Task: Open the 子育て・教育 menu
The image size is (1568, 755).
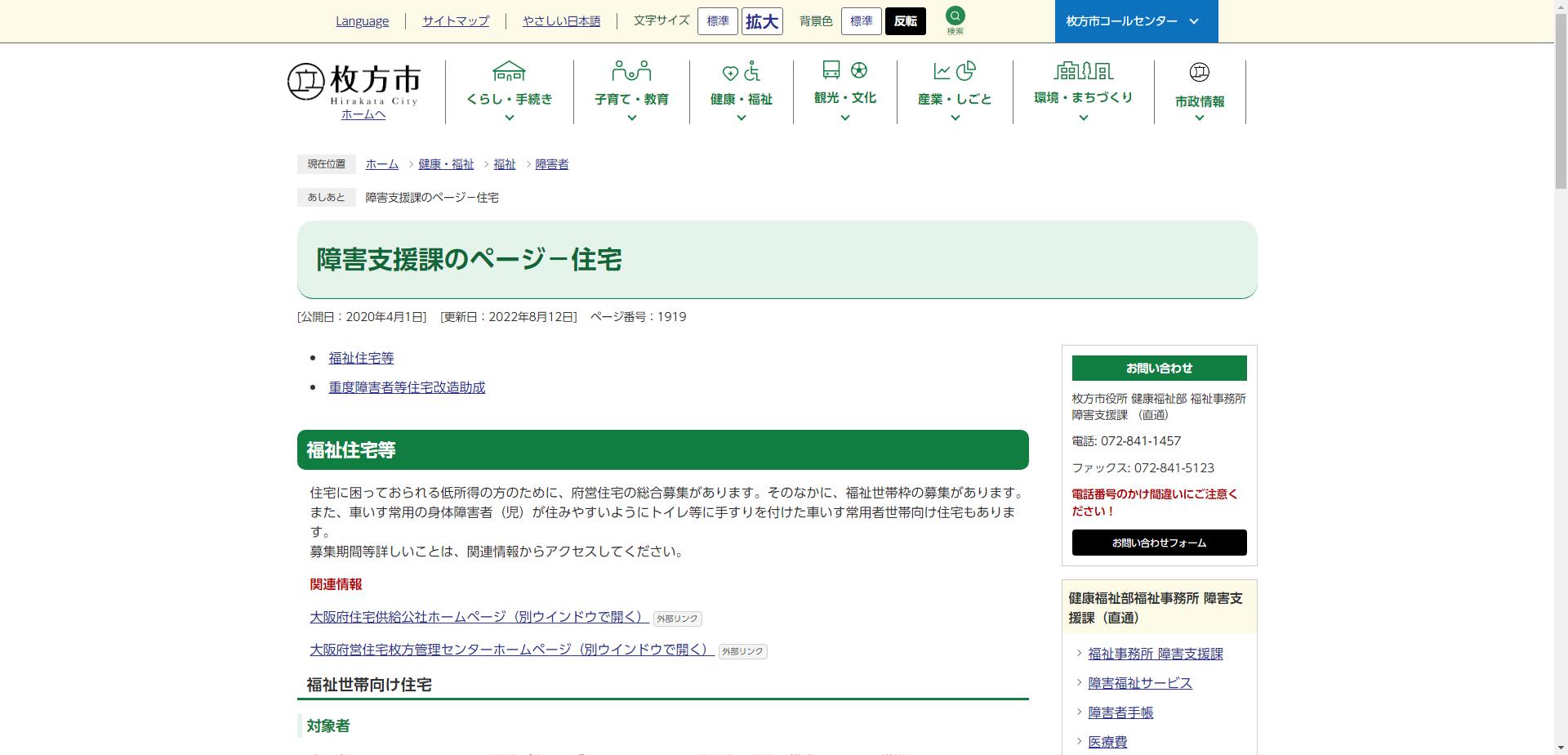Action: coord(631,99)
